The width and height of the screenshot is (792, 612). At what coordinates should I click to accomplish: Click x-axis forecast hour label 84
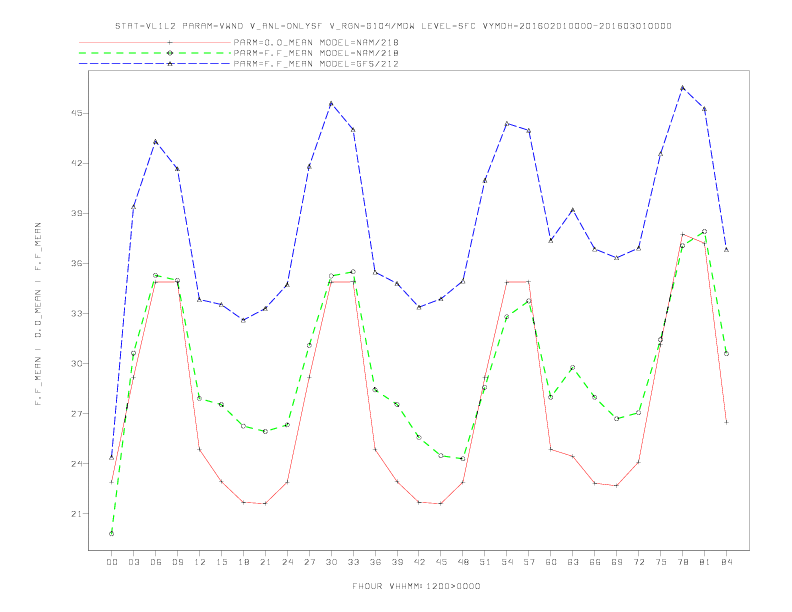click(726, 562)
